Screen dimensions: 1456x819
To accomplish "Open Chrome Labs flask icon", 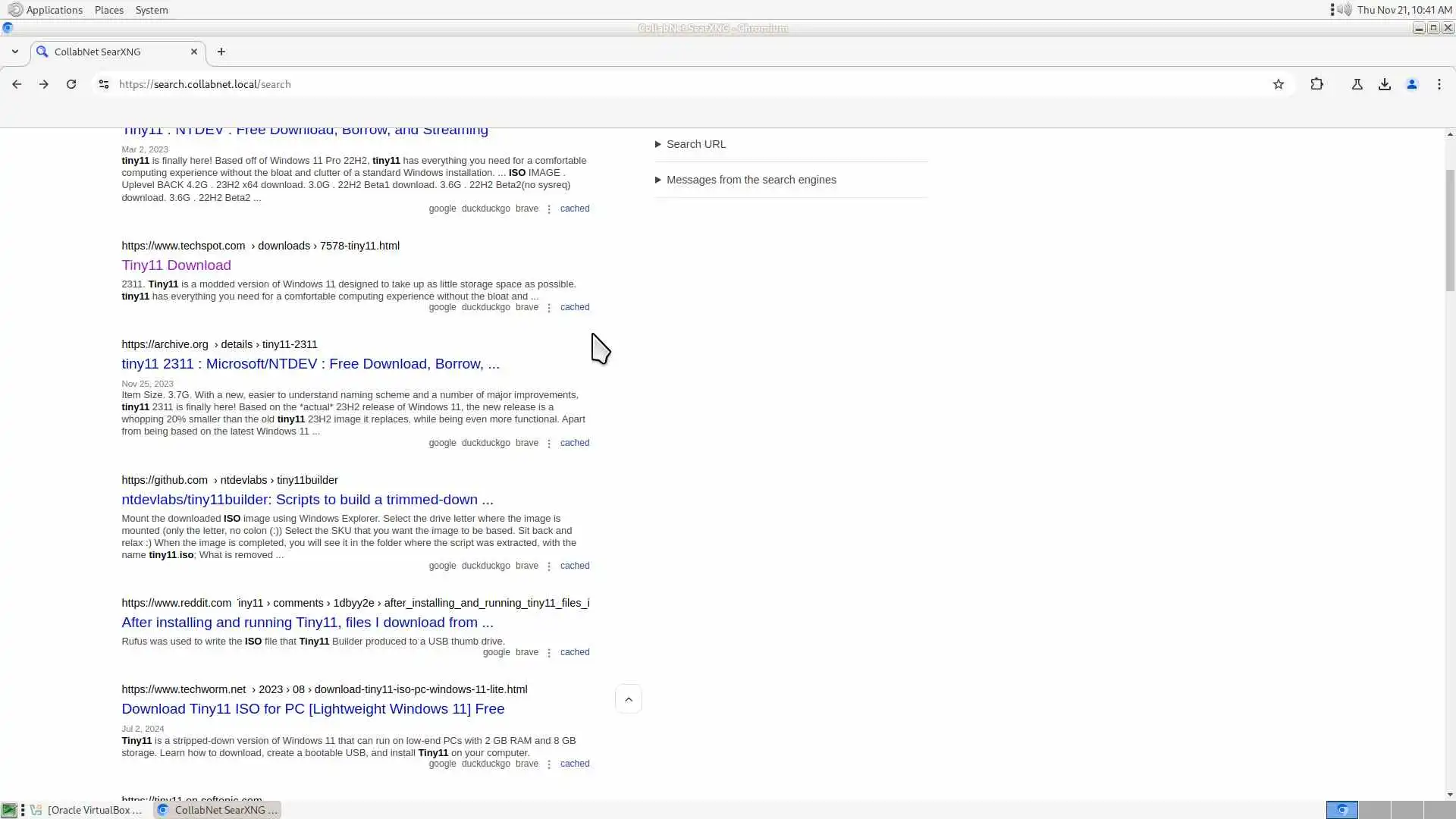I will (x=1357, y=84).
